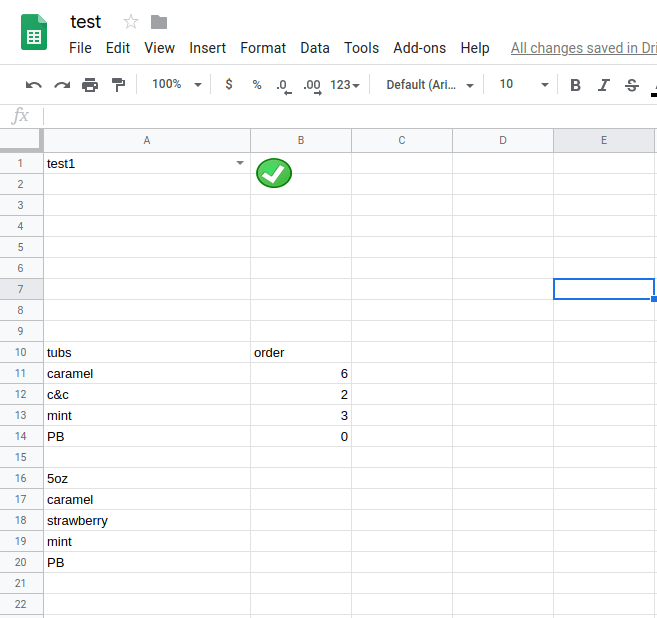Click caramel cell in row 17
Viewport: 657px width, 618px height.
(x=147, y=499)
